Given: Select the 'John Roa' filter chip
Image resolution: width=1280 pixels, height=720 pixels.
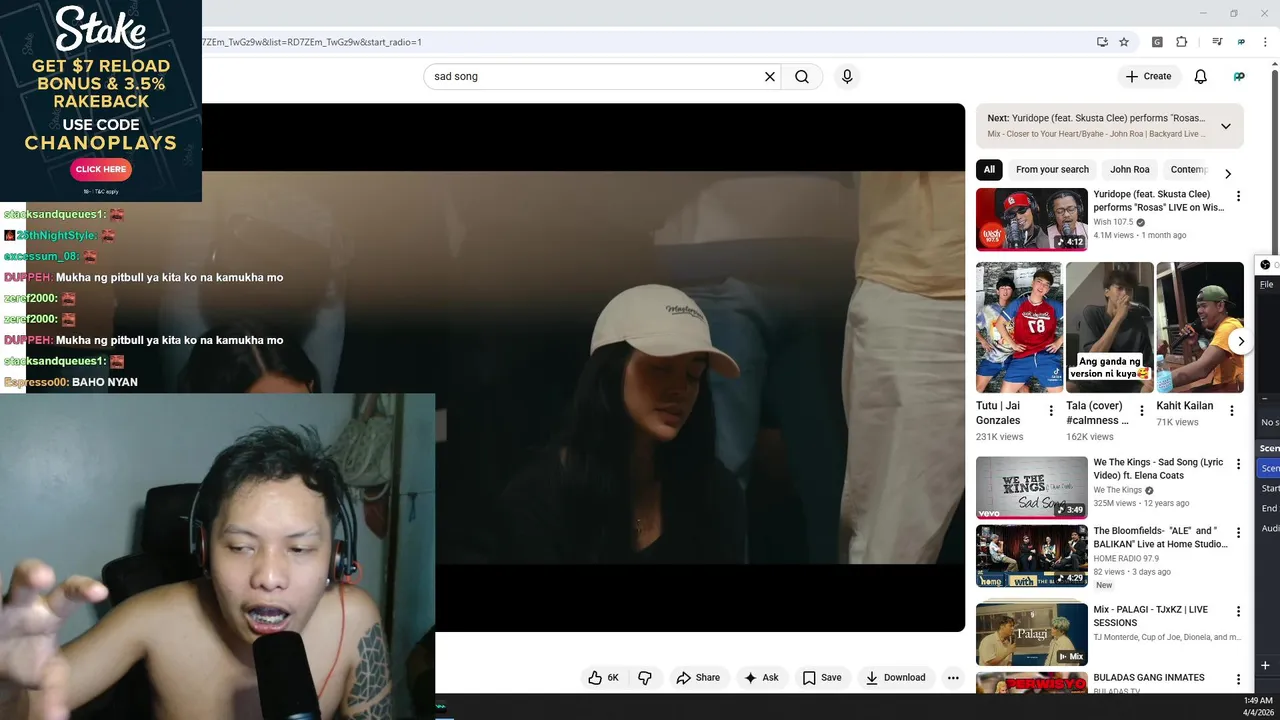Looking at the screenshot, I should pos(1129,170).
